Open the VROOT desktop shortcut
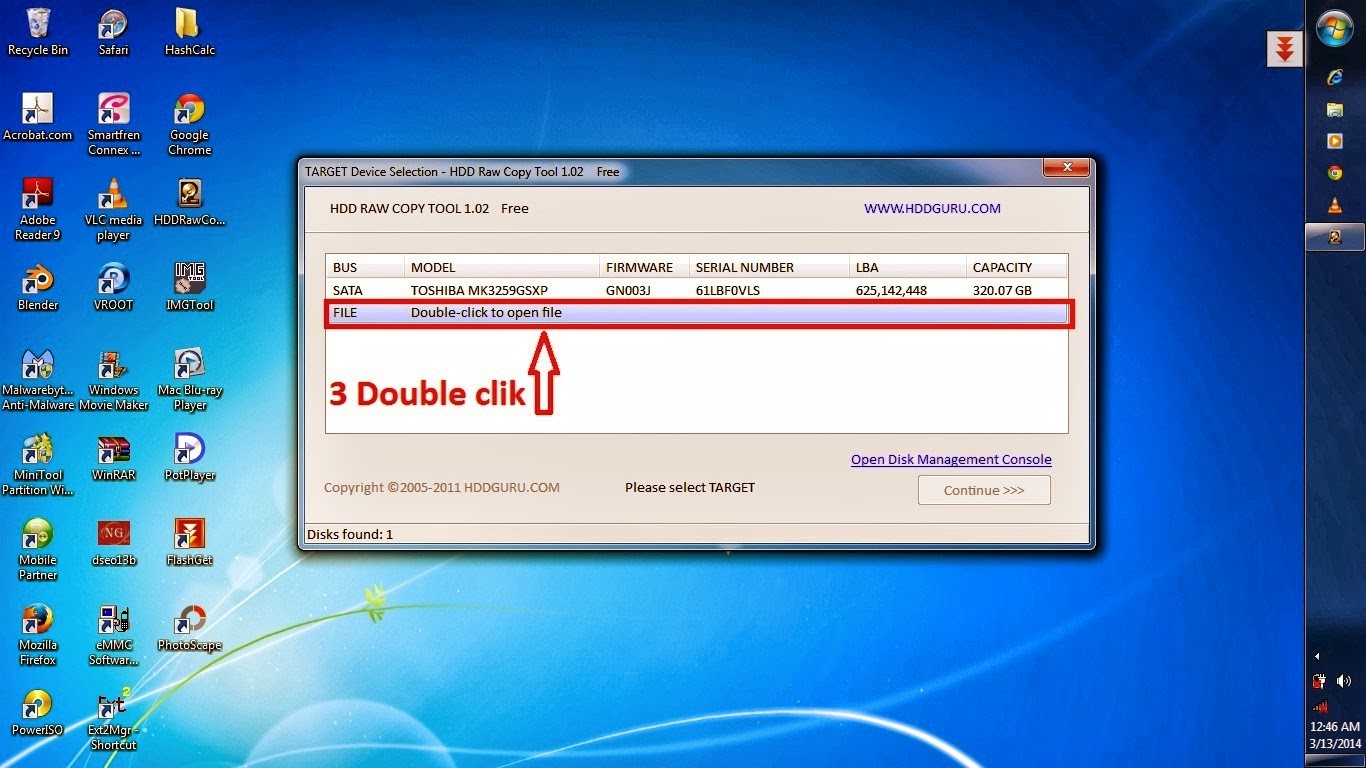The height and width of the screenshot is (768, 1366). 113,287
